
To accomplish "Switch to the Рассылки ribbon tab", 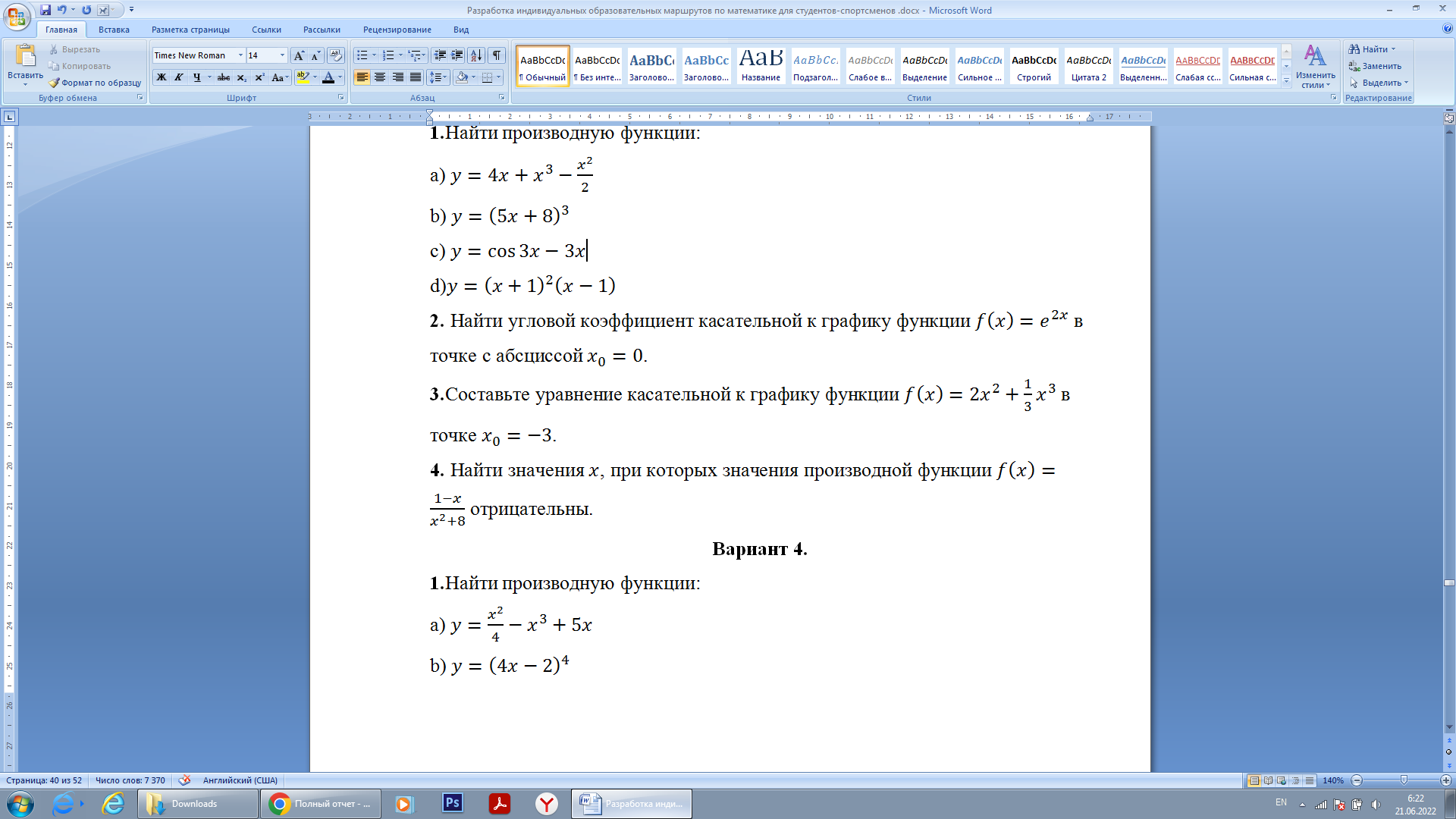I will (x=322, y=30).
